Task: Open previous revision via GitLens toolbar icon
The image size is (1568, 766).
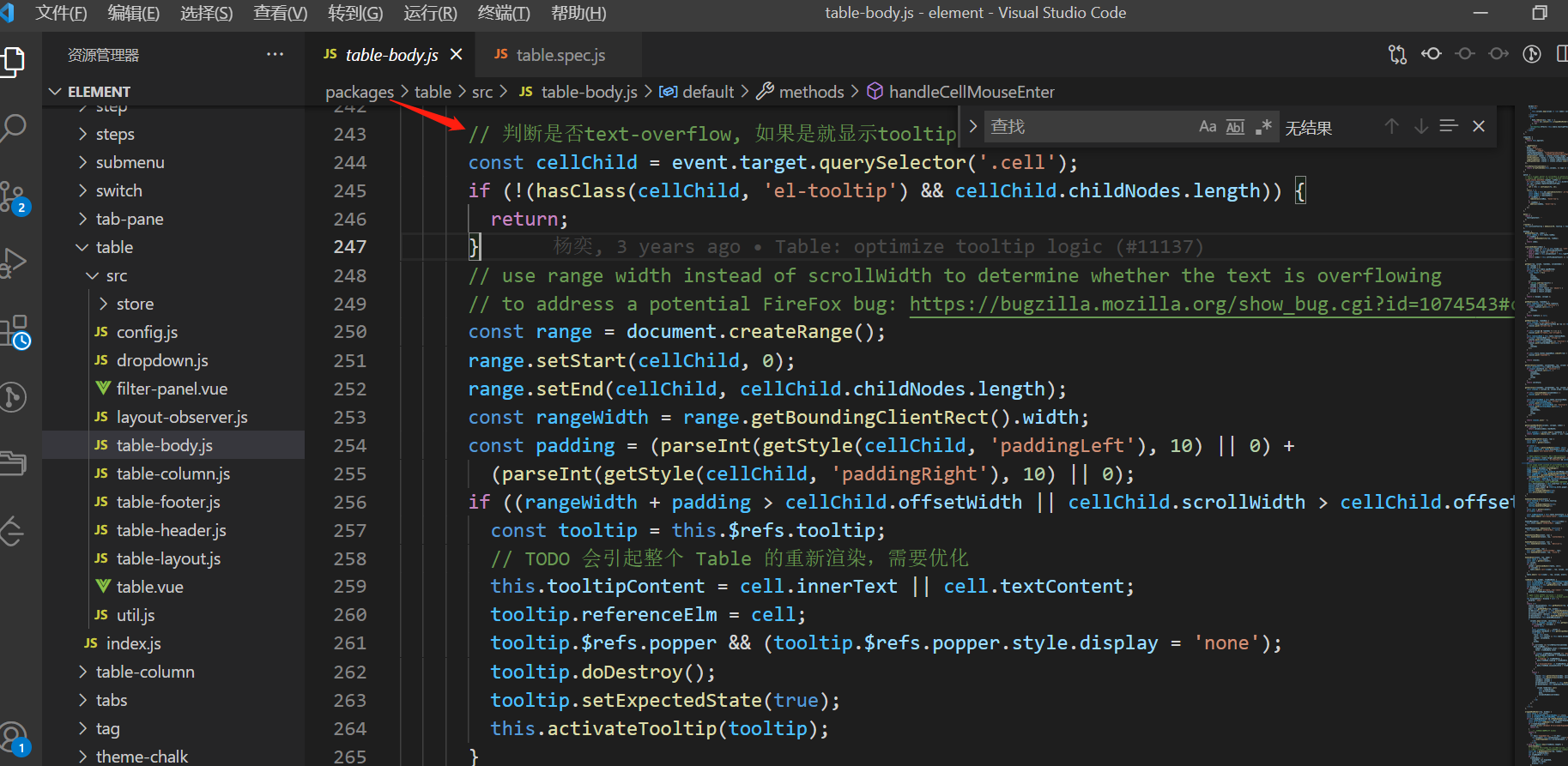Action: click(x=1431, y=54)
